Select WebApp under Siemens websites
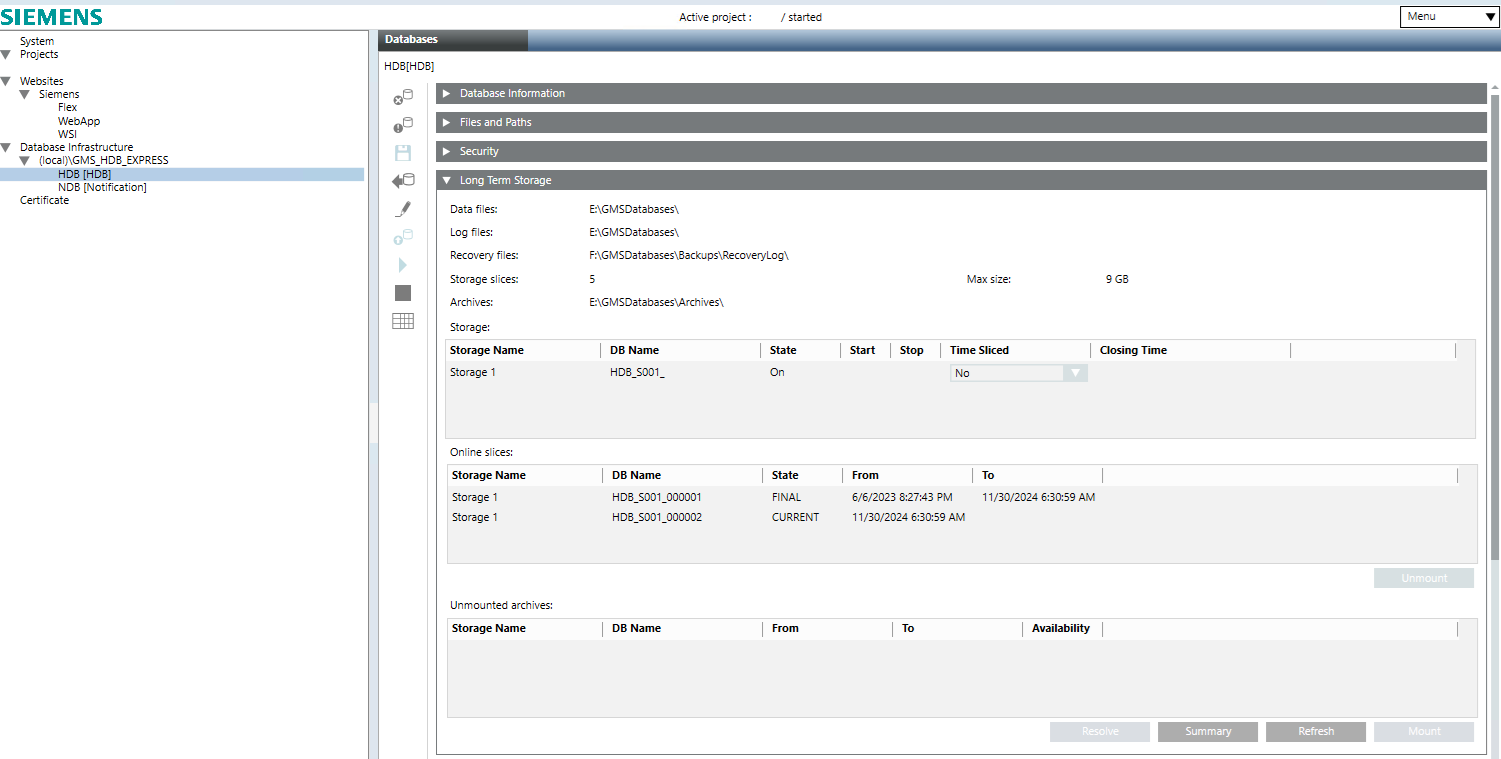The width and height of the screenshot is (1501, 759). [x=79, y=121]
